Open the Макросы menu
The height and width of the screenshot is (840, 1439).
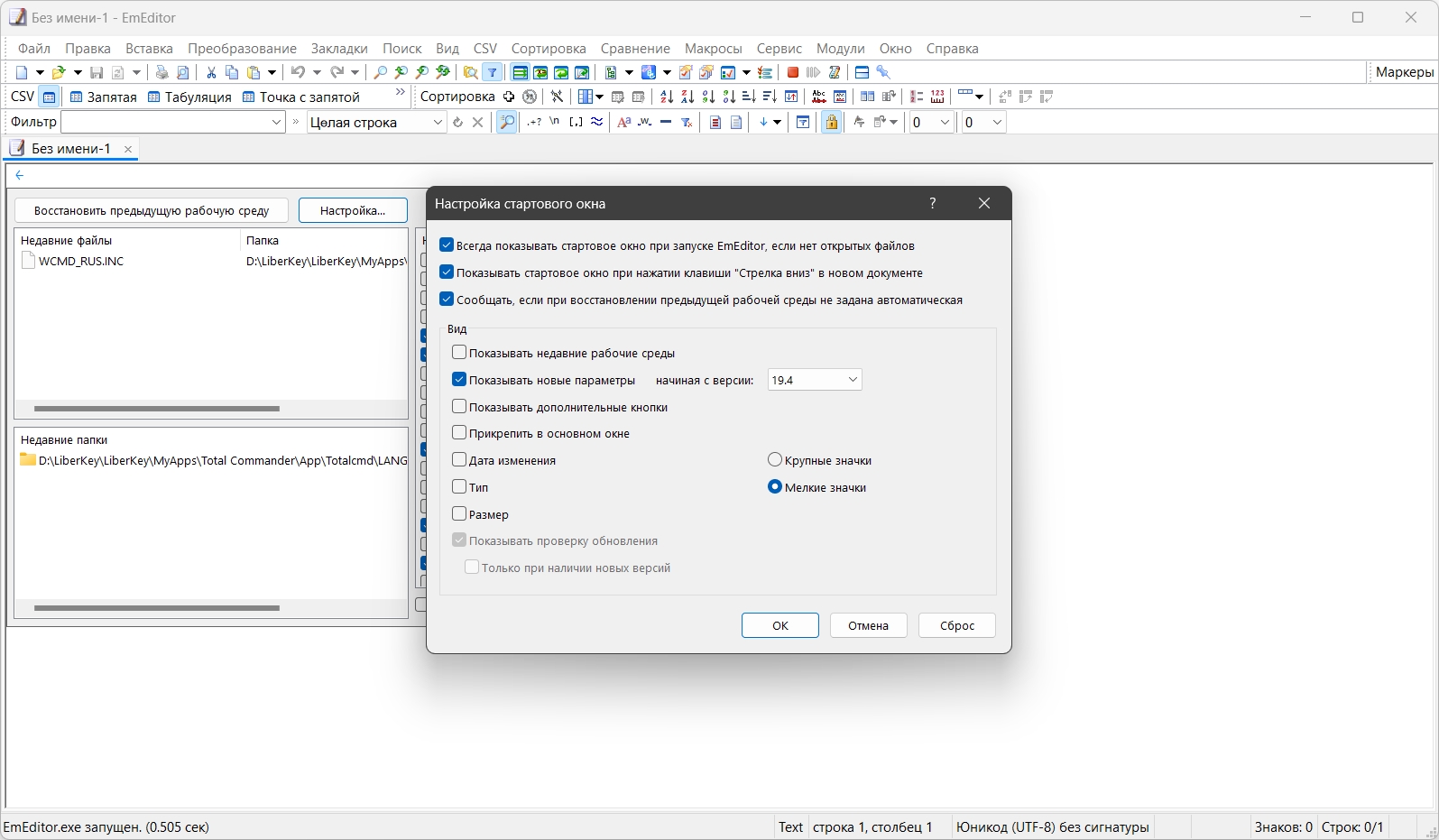(x=713, y=49)
